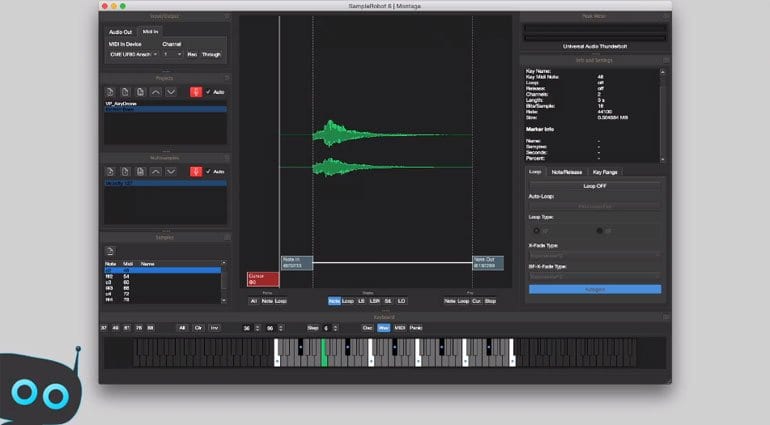Move multisample up with the up arrow
770x425 pixels.
click(x=156, y=171)
